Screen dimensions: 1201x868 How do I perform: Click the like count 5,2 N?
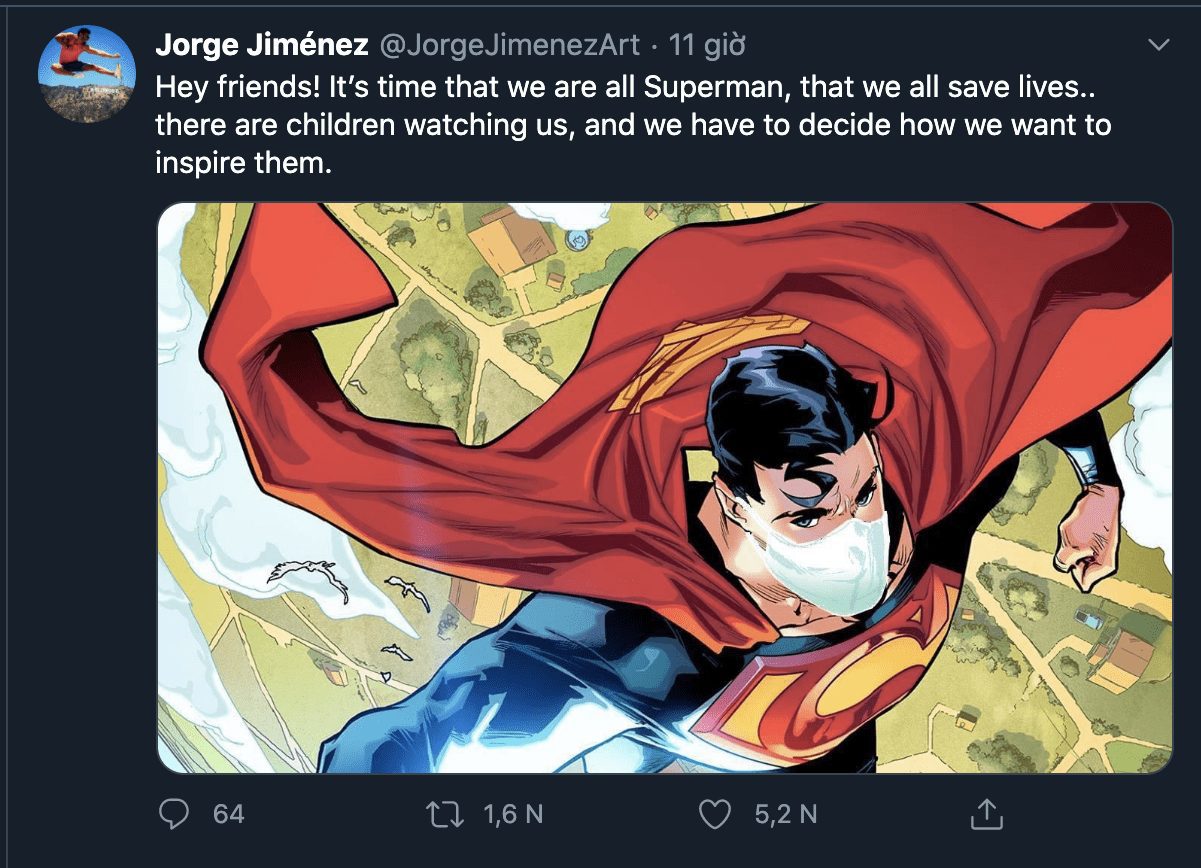785,814
